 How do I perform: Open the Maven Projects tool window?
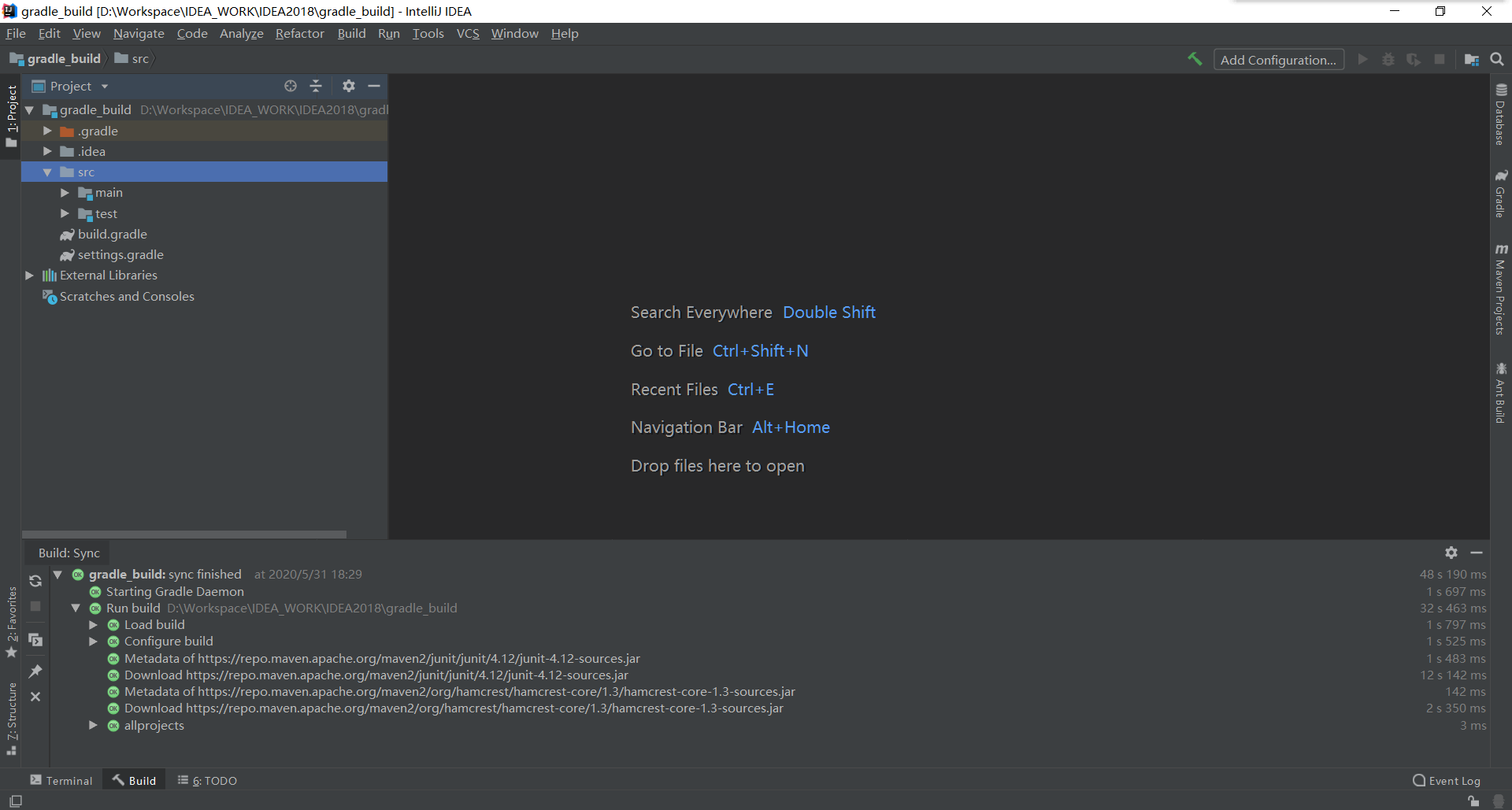(x=1502, y=291)
